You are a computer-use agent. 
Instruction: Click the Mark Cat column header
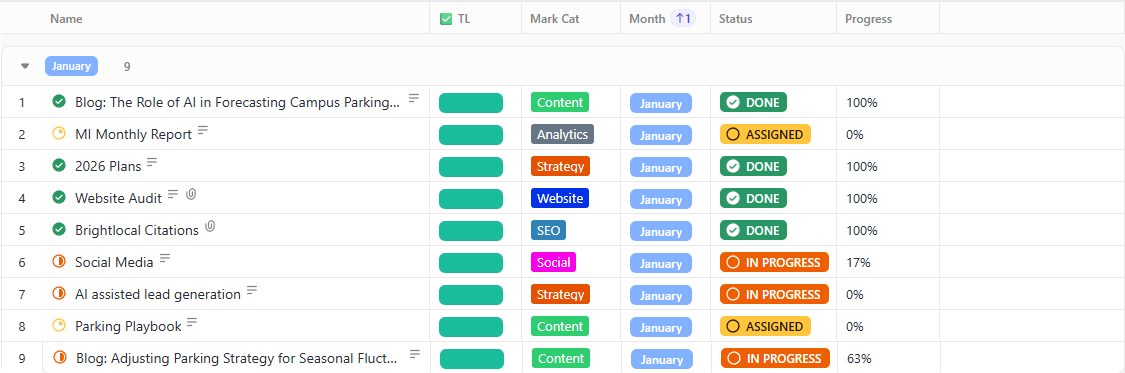pos(555,19)
